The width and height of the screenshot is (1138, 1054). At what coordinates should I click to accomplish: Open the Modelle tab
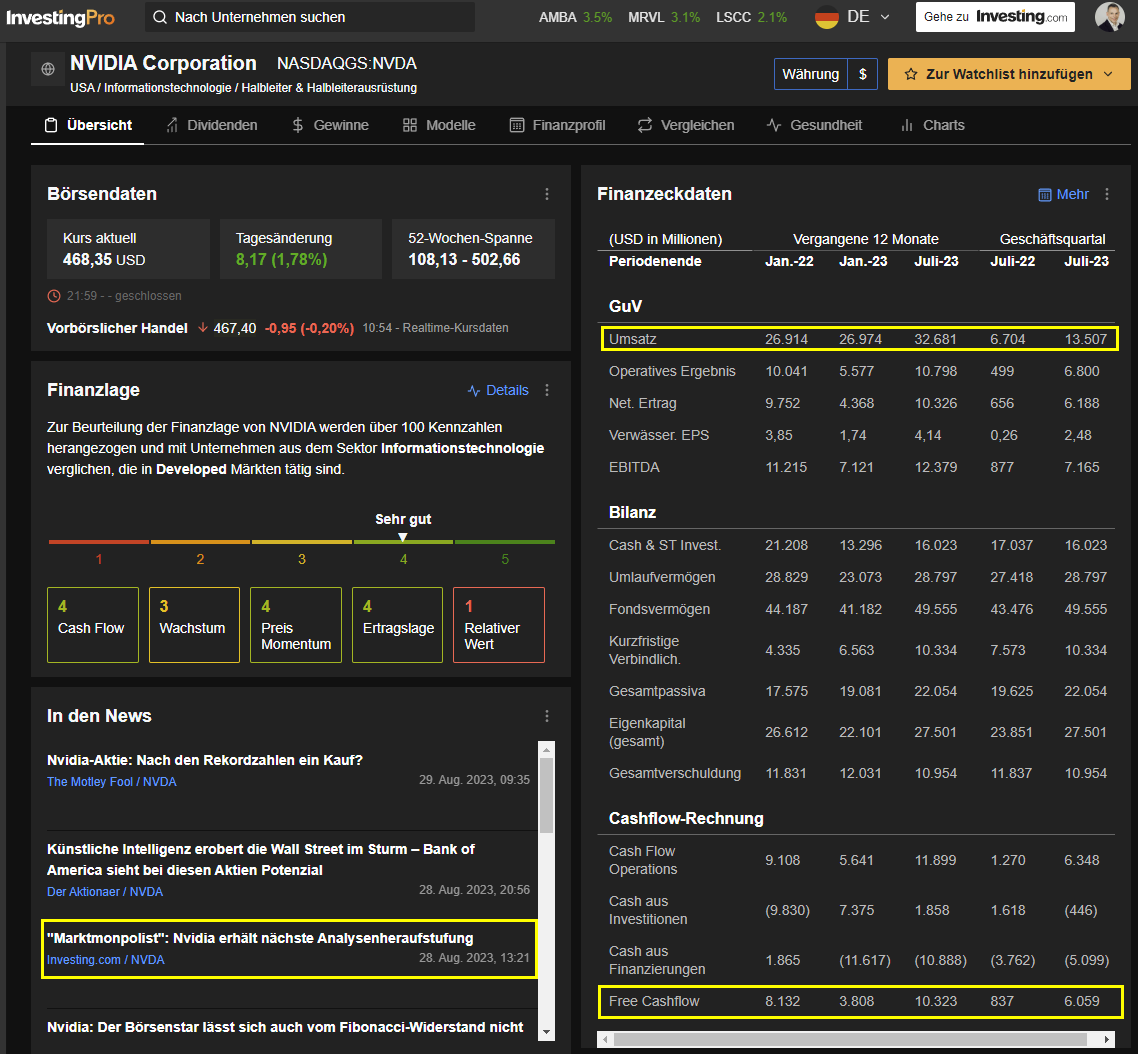[439, 125]
